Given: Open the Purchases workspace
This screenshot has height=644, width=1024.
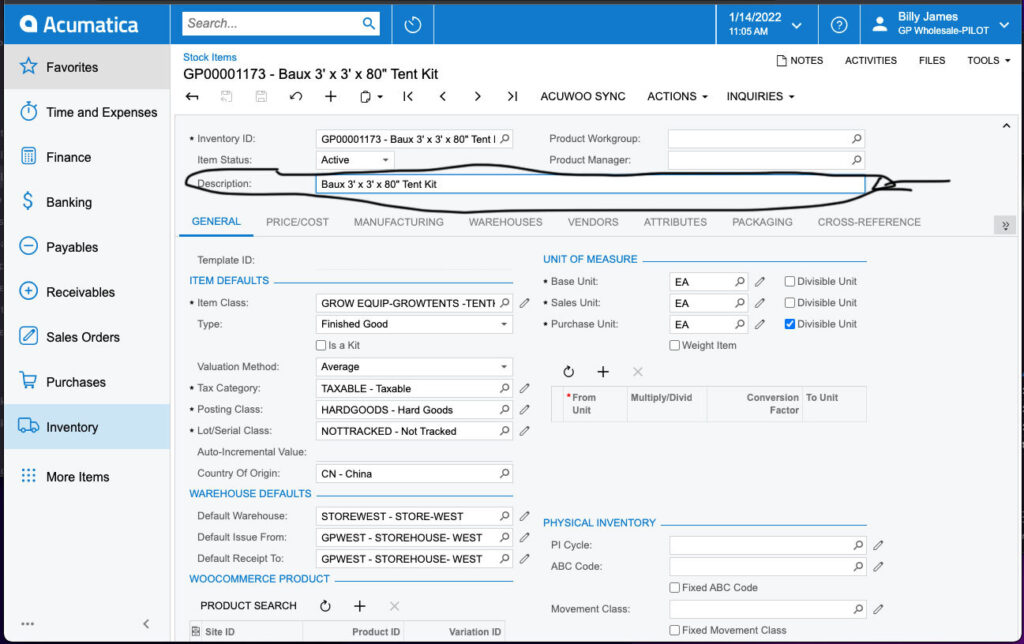Looking at the screenshot, I should [87, 382].
